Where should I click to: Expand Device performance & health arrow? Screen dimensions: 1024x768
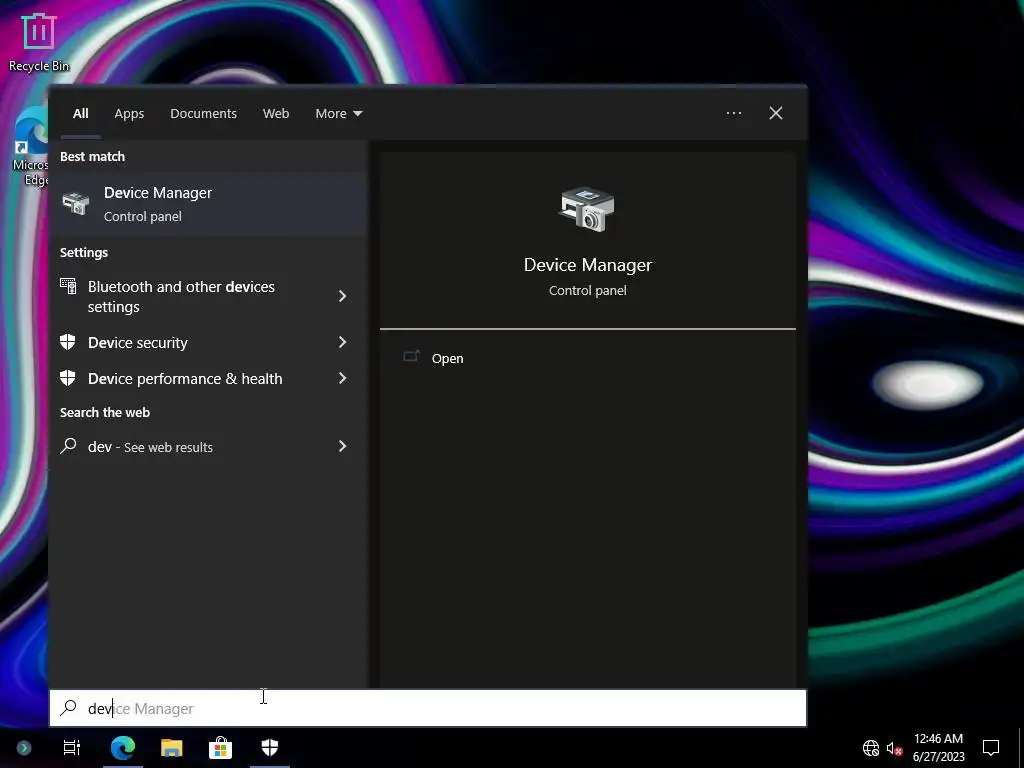[342, 378]
